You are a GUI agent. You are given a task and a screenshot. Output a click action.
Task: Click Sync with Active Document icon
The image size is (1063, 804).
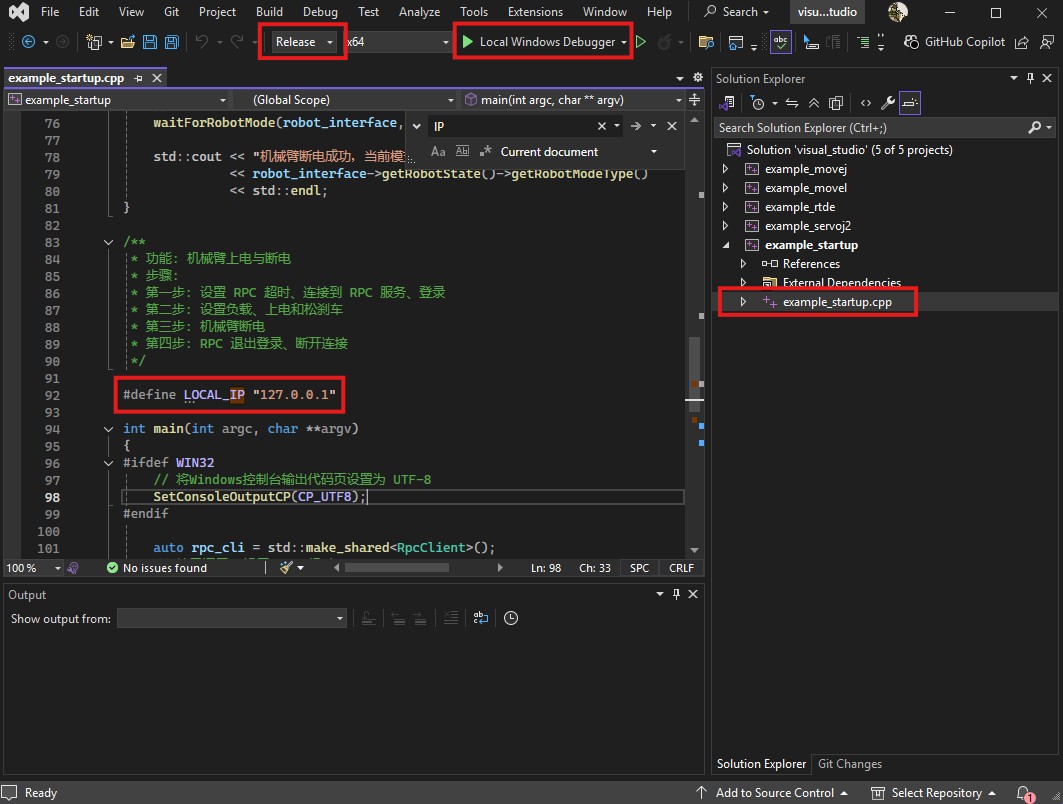click(792, 103)
